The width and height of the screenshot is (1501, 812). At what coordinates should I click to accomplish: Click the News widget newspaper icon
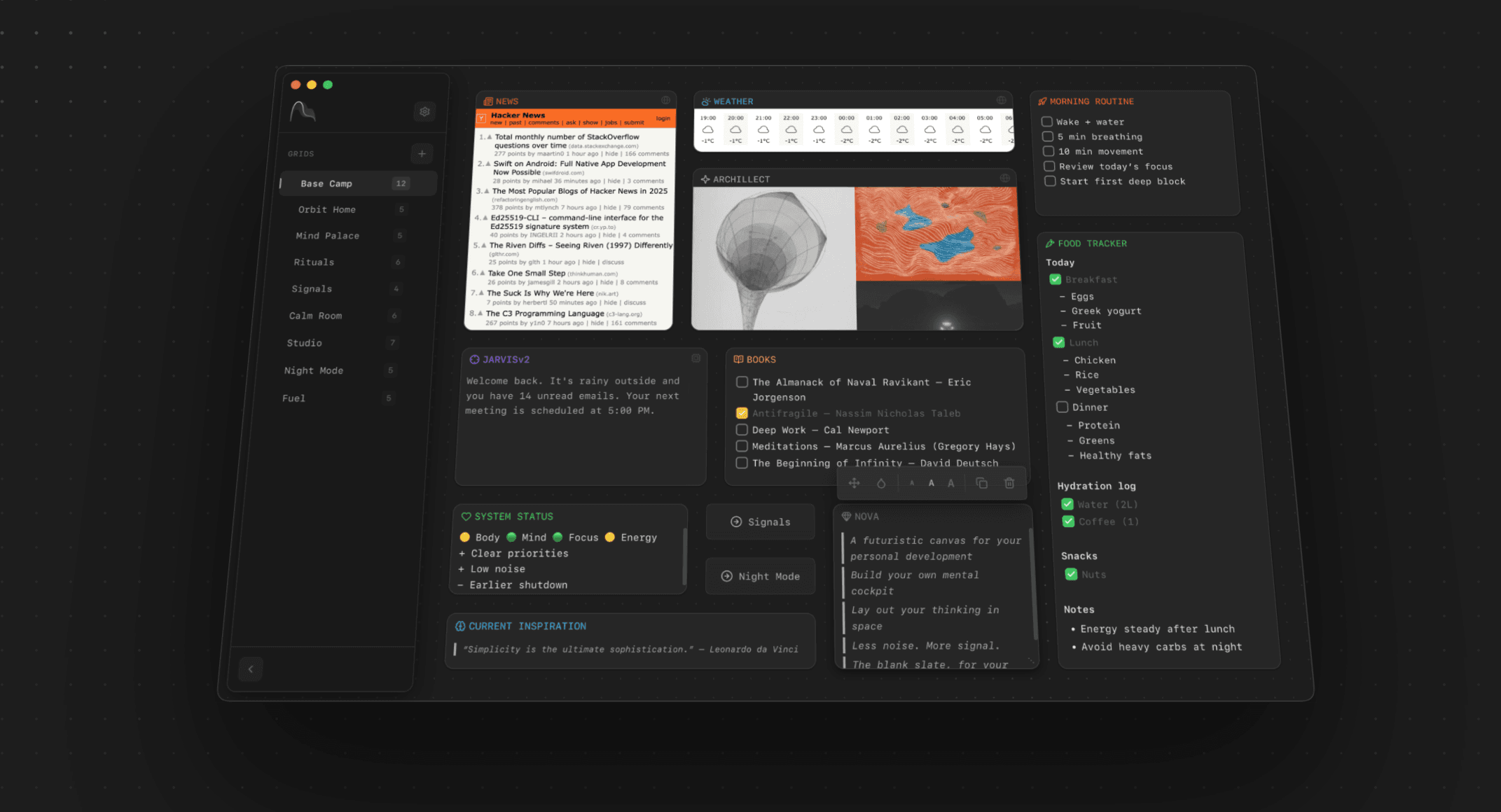[x=488, y=101]
